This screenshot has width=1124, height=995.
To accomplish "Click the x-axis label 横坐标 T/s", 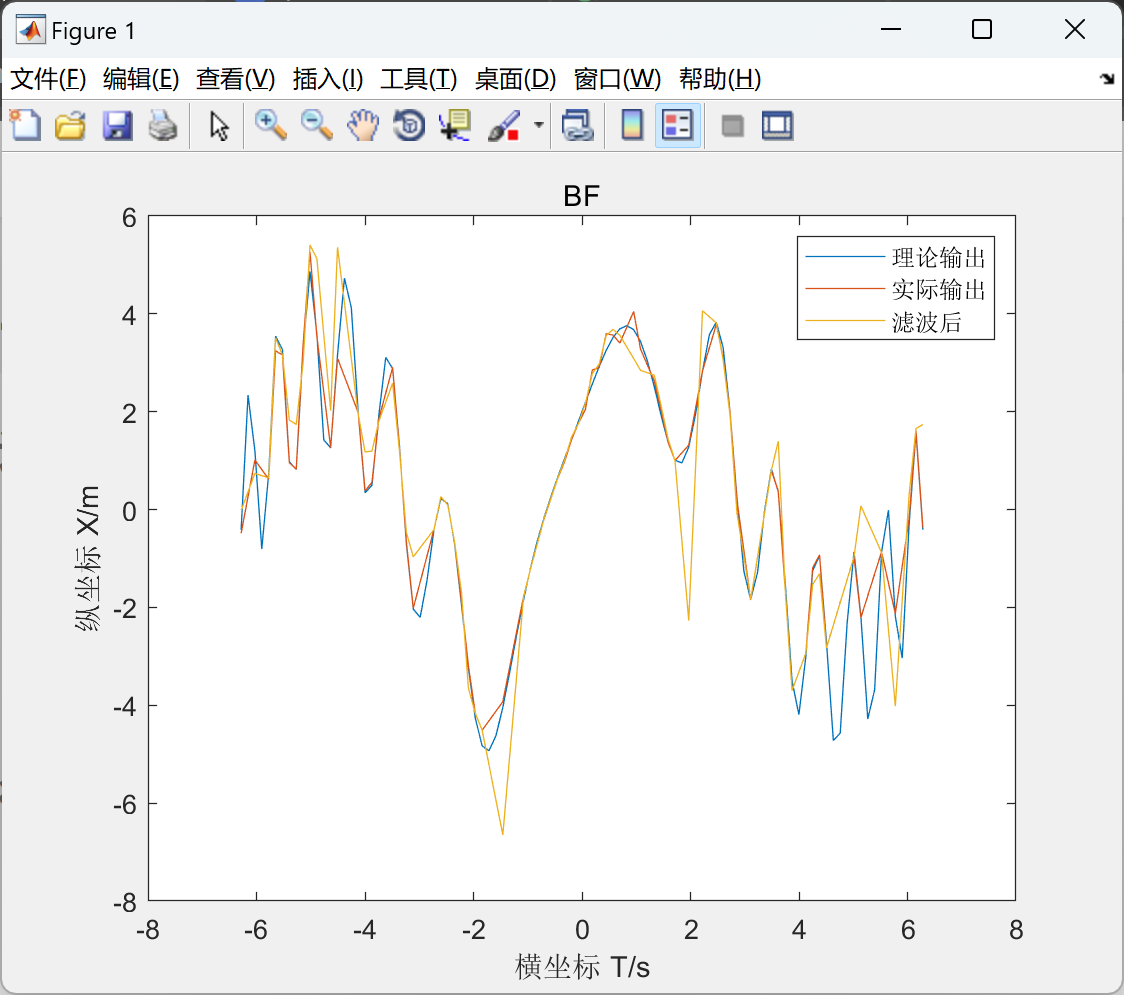I will pyautogui.click(x=581, y=966).
